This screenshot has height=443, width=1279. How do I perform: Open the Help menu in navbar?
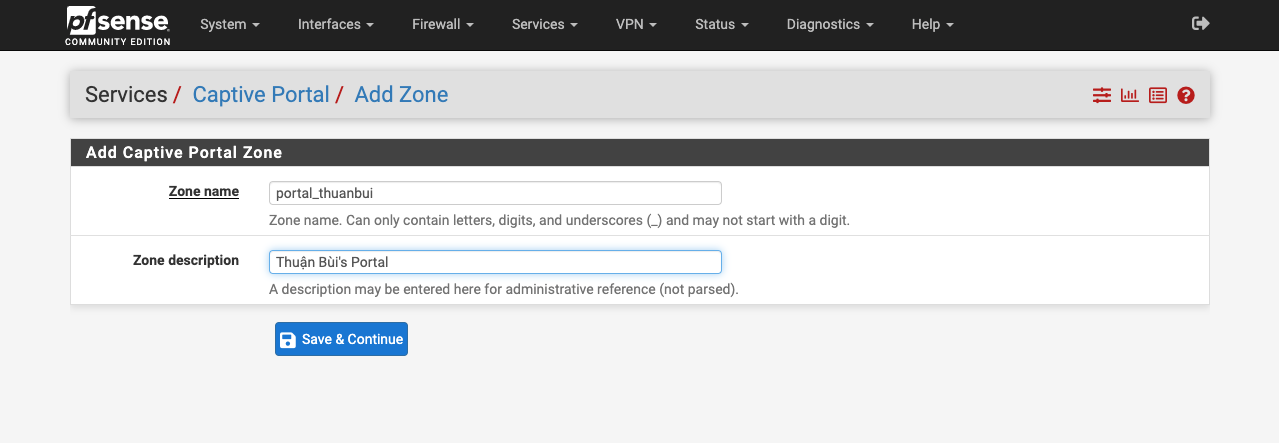click(932, 24)
